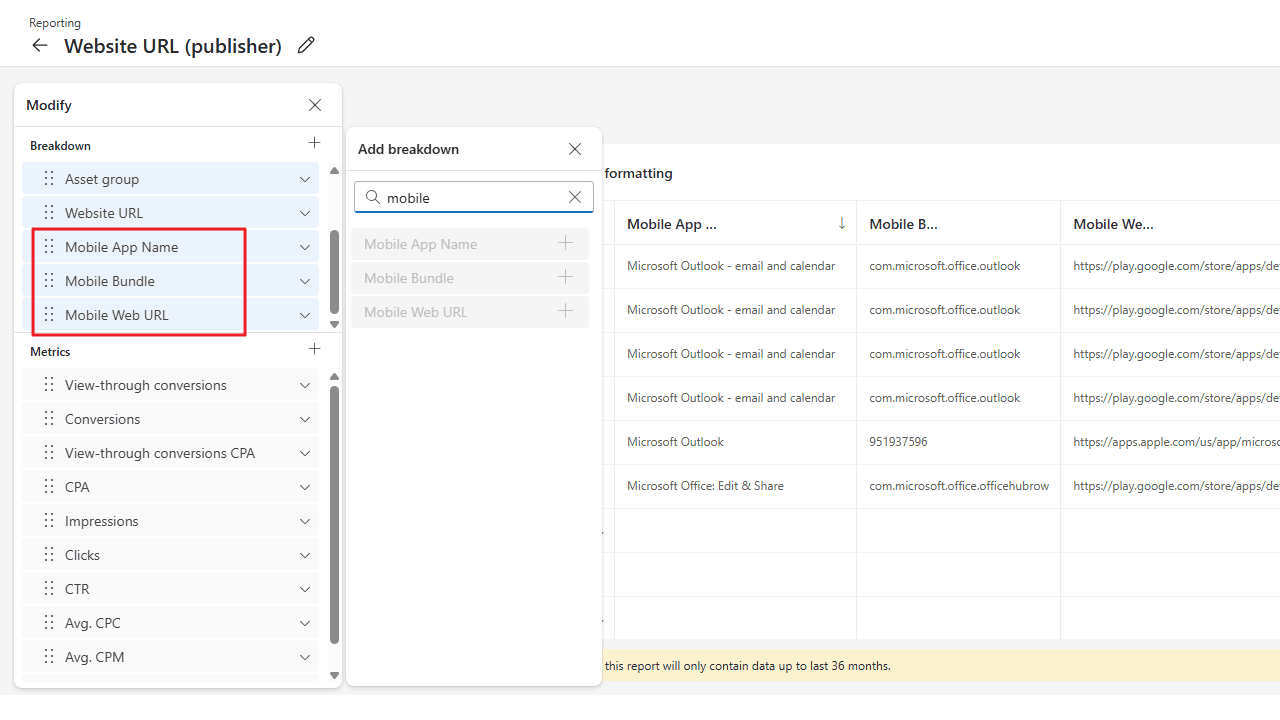This screenshot has width=1280, height=720.
Task: Grab Website URL drag handle
Action: click(x=49, y=213)
